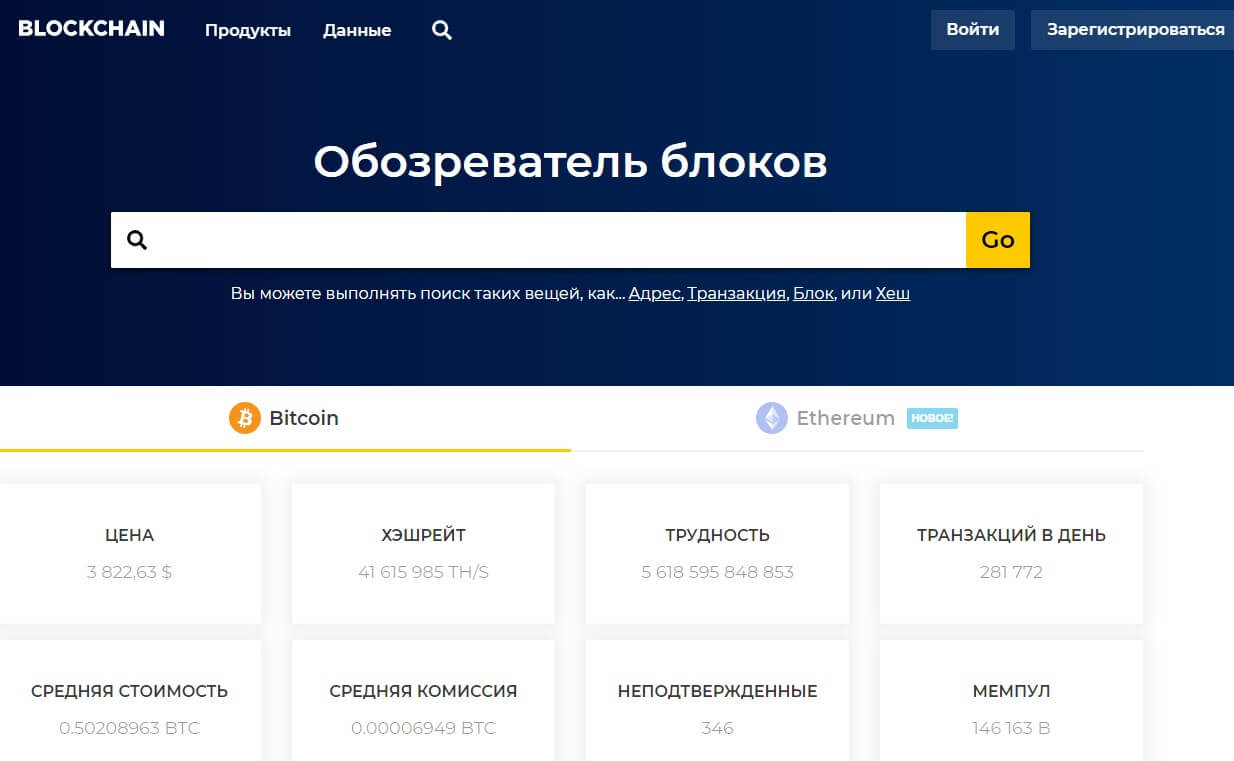Screen dimensions: 1234x761
Task: Click the unconfirmed count 346
Action: (x=717, y=728)
